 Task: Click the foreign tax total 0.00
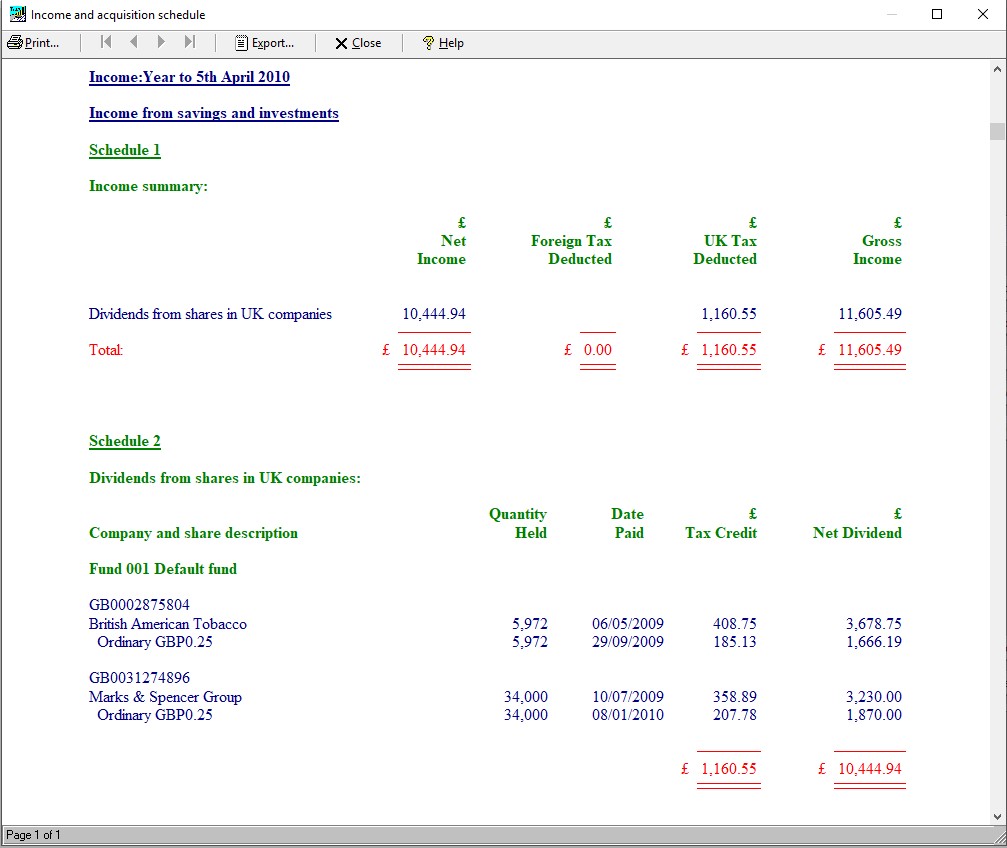(597, 350)
